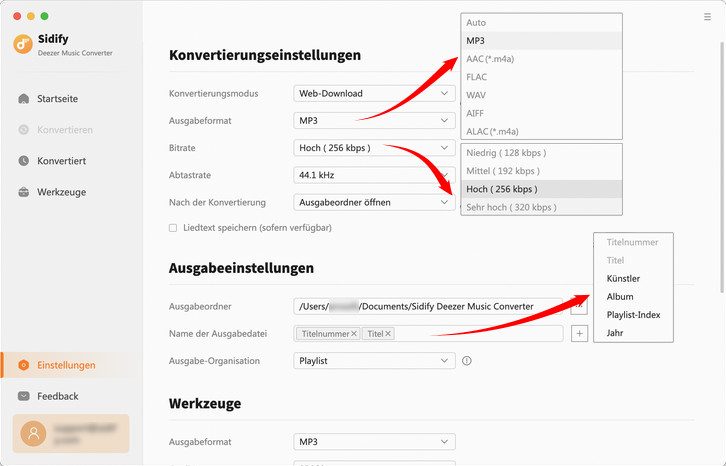Choose AAC (*.m4a) format option
The width and height of the screenshot is (726, 466).
tap(541, 59)
